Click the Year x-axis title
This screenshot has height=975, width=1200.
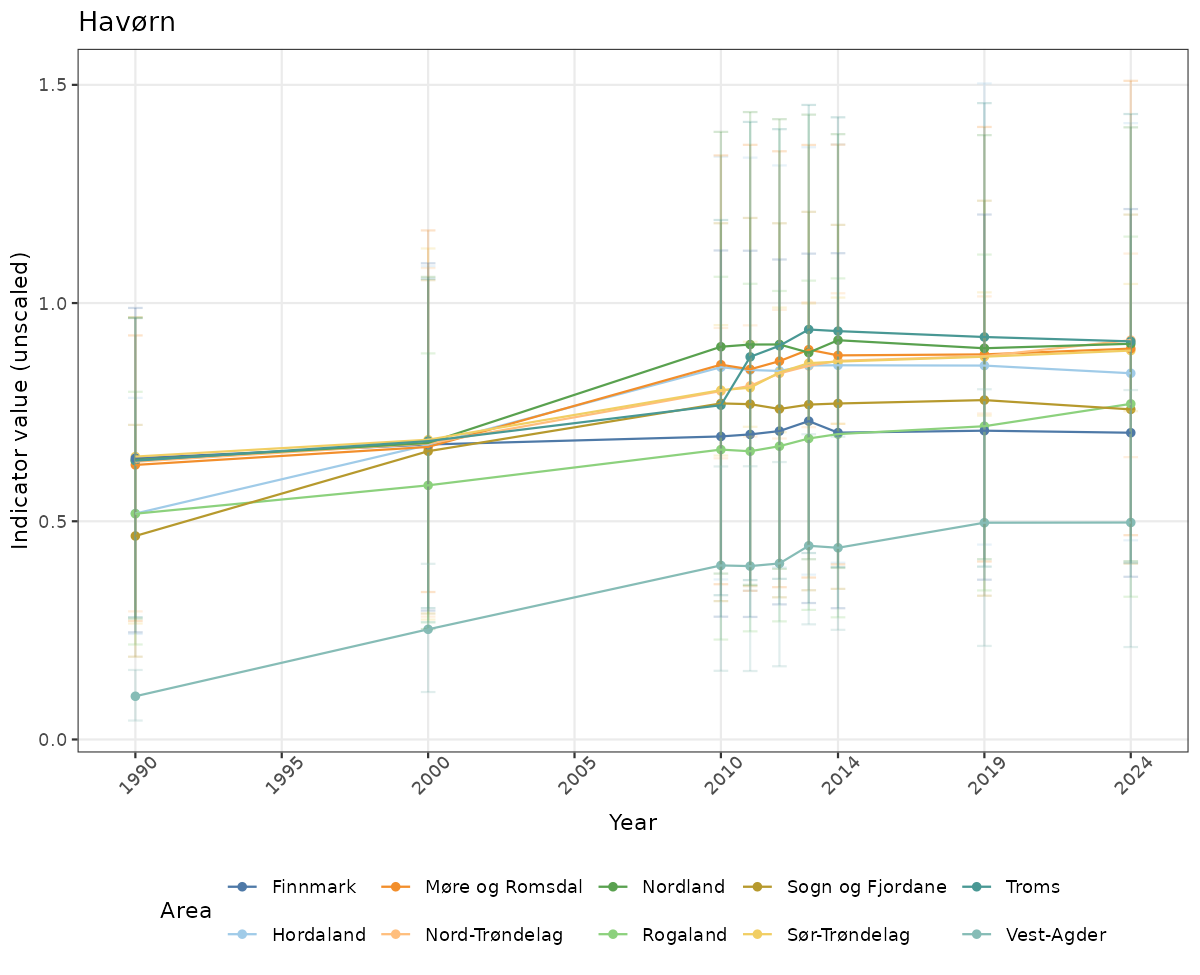(x=633, y=823)
